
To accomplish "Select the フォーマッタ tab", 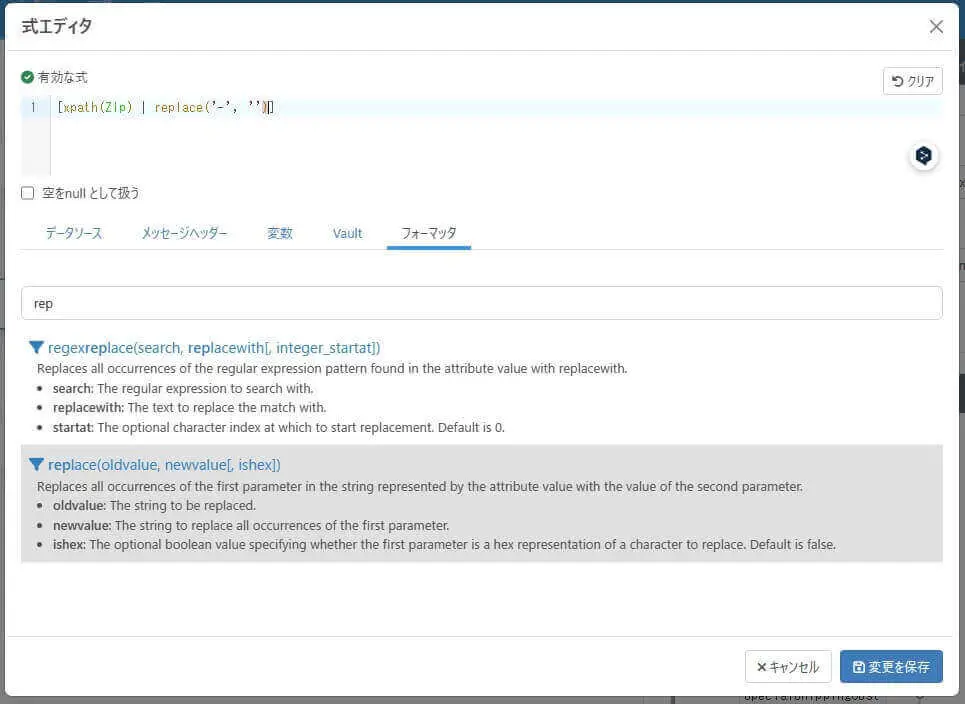I will coord(428,233).
